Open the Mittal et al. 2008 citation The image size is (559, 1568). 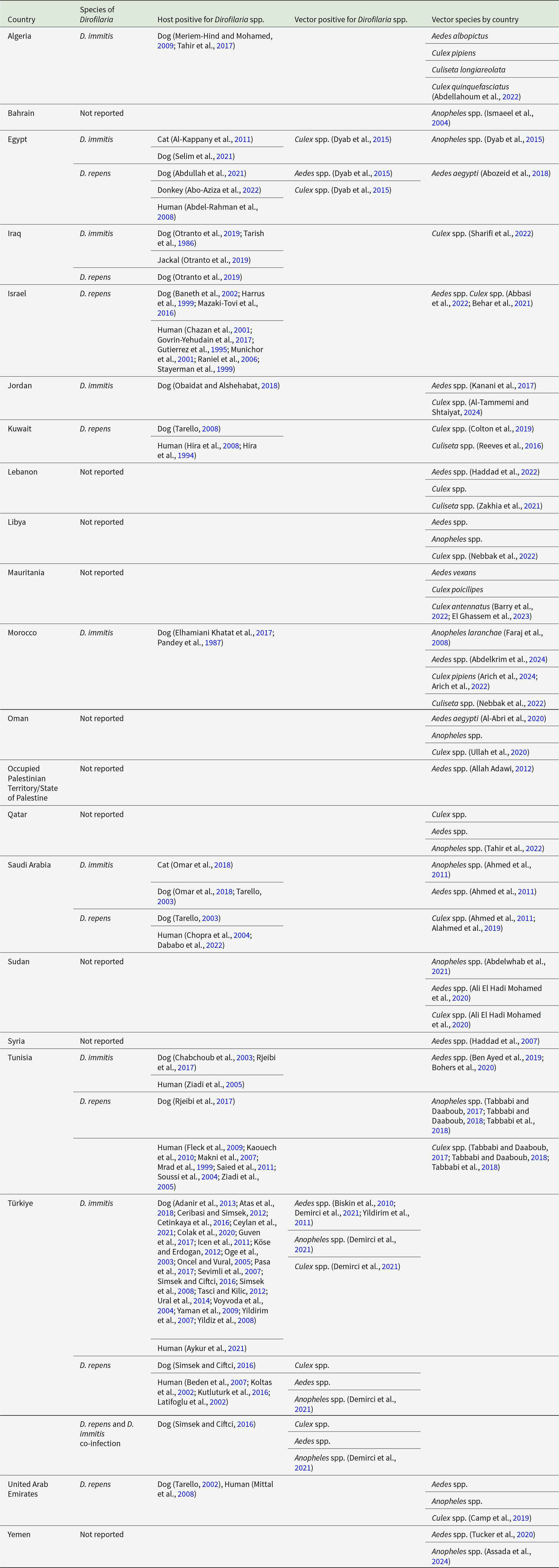click(186, 1494)
